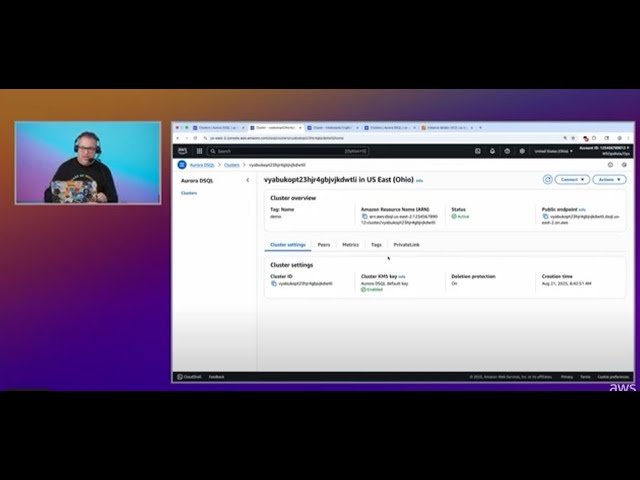Close the active cluster browser tab
The image size is (640, 480).
tap(300, 128)
